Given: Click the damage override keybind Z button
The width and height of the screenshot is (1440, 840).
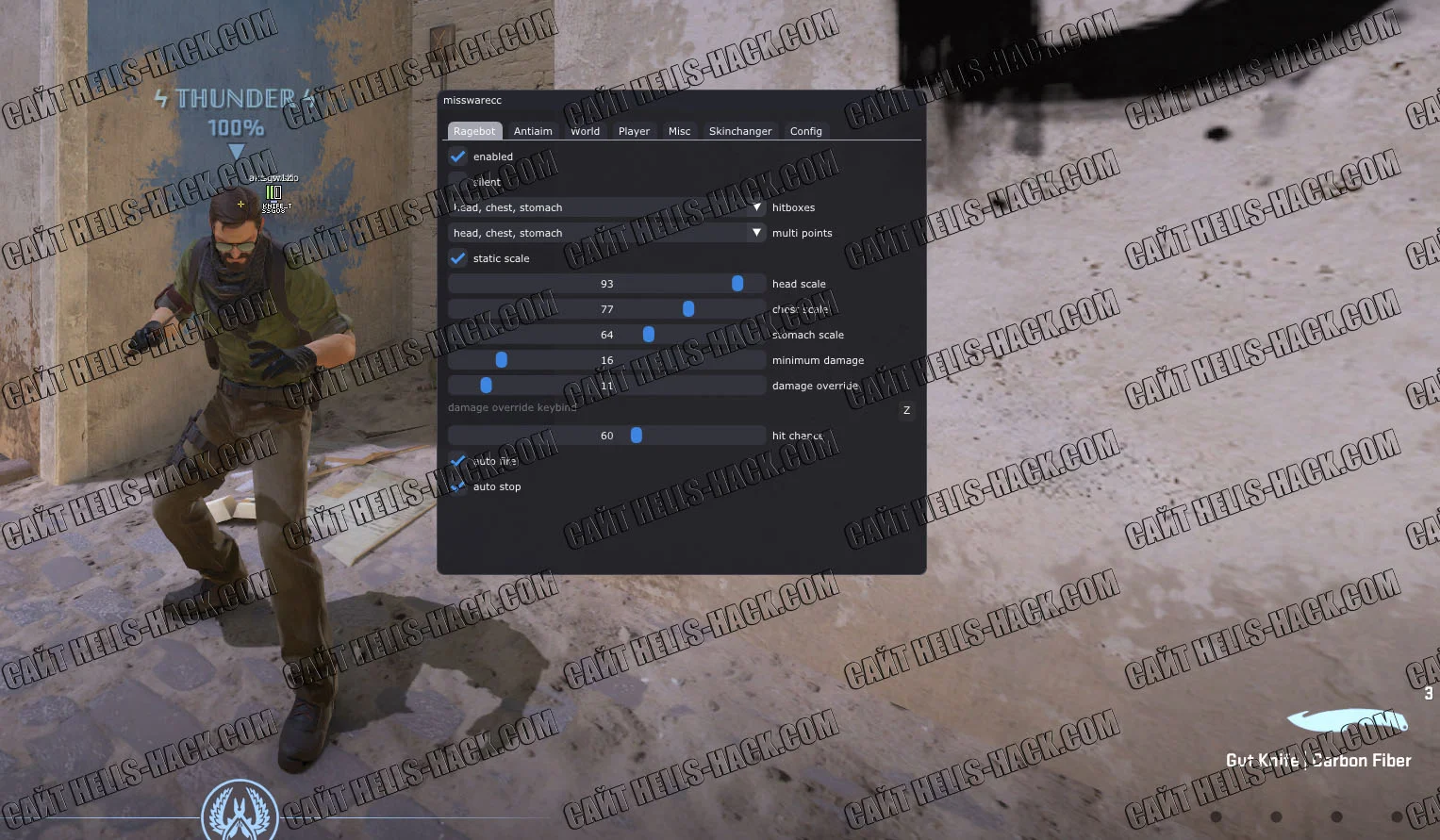Looking at the screenshot, I should tap(906, 410).
